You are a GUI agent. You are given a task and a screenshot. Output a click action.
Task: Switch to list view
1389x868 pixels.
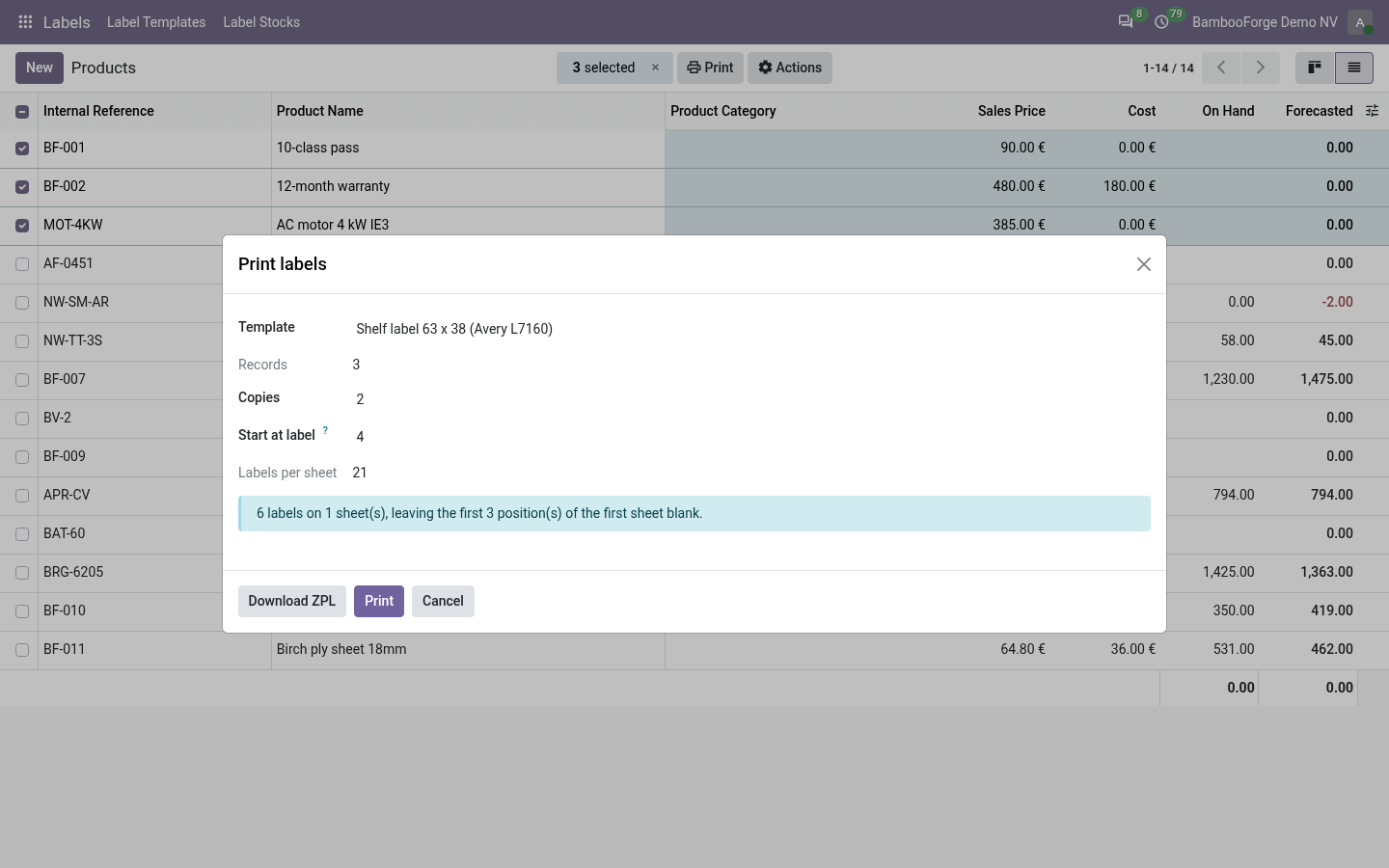(1354, 68)
